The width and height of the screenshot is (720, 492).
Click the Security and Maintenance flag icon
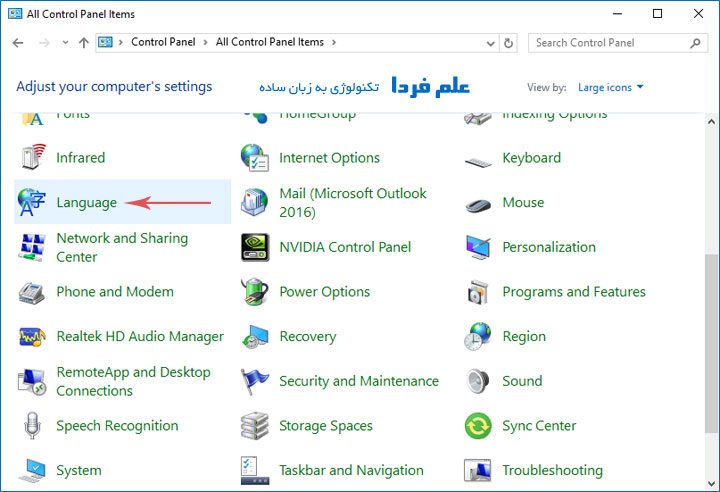255,381
